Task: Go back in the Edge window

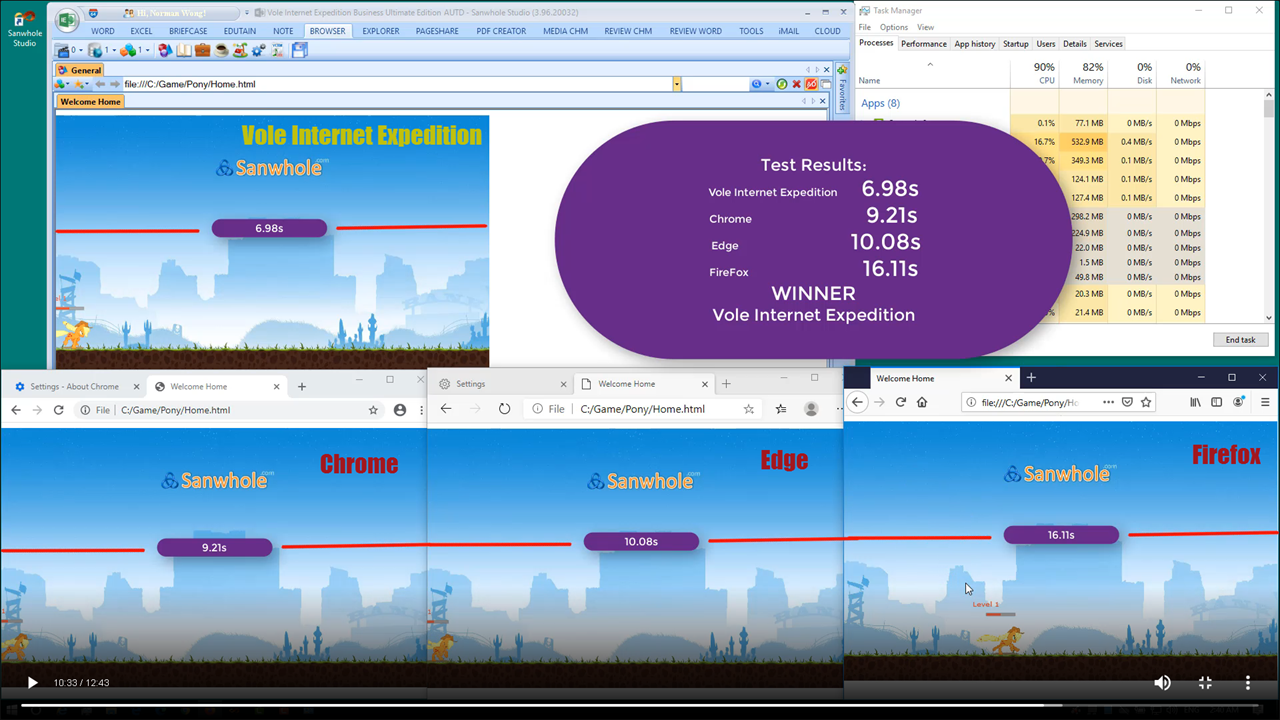Action: point(446,409)
